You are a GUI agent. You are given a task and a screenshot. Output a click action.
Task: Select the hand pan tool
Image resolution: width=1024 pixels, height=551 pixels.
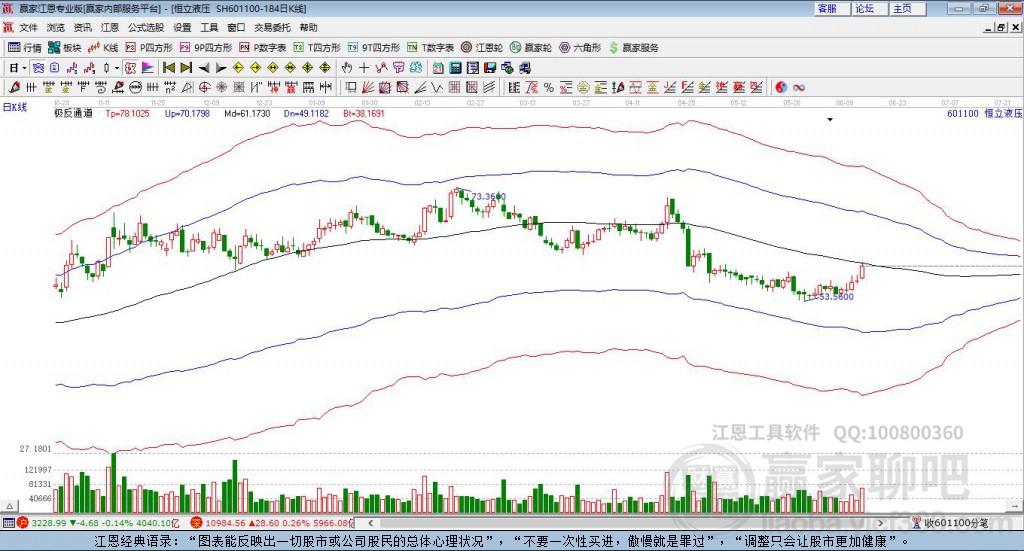pyautogui.click(x=347, y=68)
